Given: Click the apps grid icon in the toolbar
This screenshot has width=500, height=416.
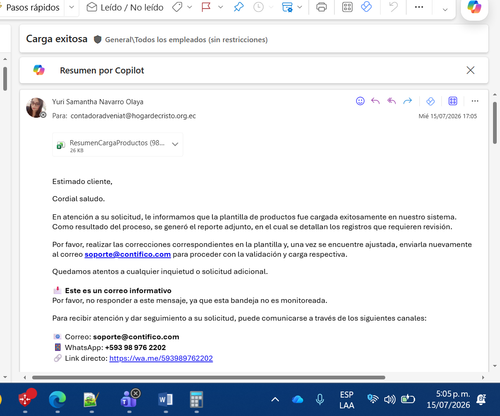Looking at the screenshot, I should coord(347,7).
